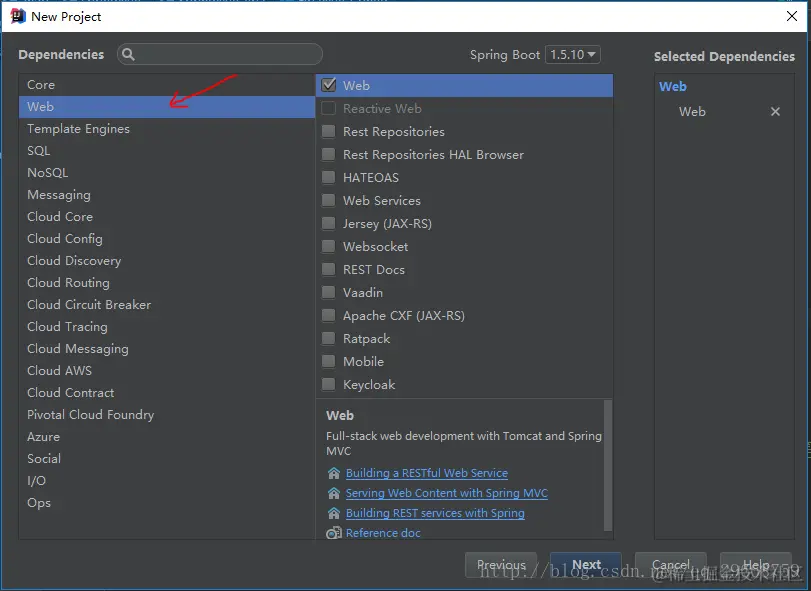The image size is (811, 591).
Task: Open Serving Web Content with Spring MVC link
Action: [x=446, y=493]
